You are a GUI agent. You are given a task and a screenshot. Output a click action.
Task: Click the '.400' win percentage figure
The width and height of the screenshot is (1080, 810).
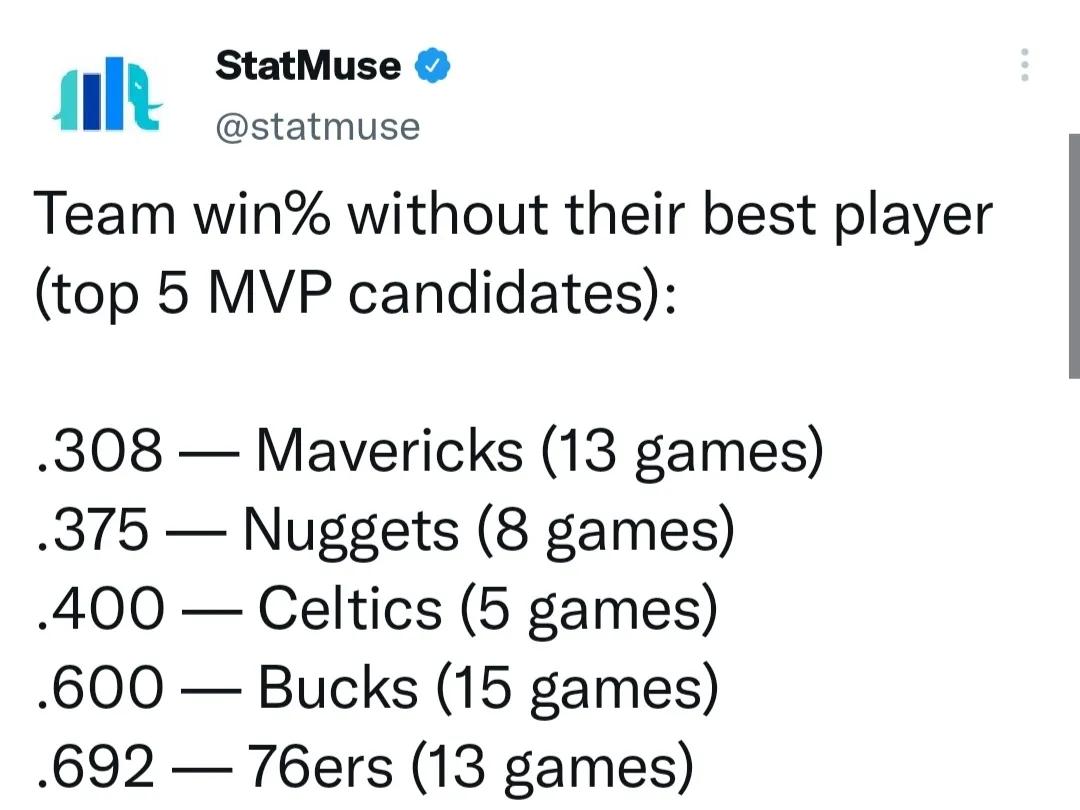pyautogui.click(x=101, y=609)
